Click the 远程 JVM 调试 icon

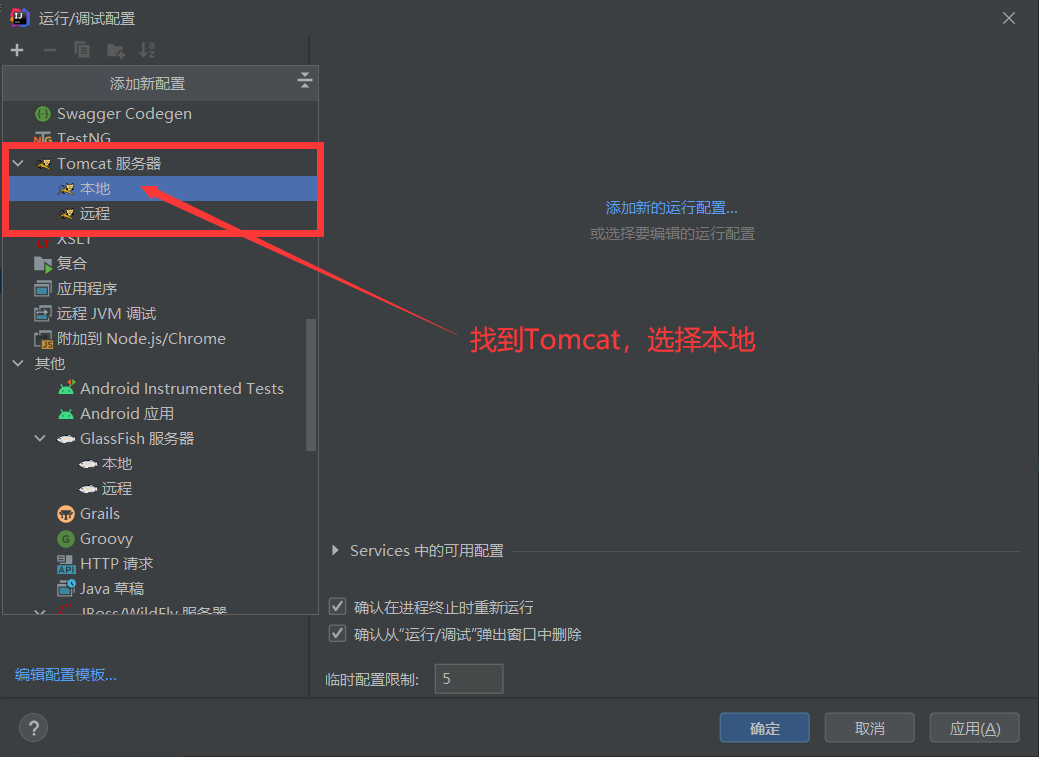click(x=42, y=314)
